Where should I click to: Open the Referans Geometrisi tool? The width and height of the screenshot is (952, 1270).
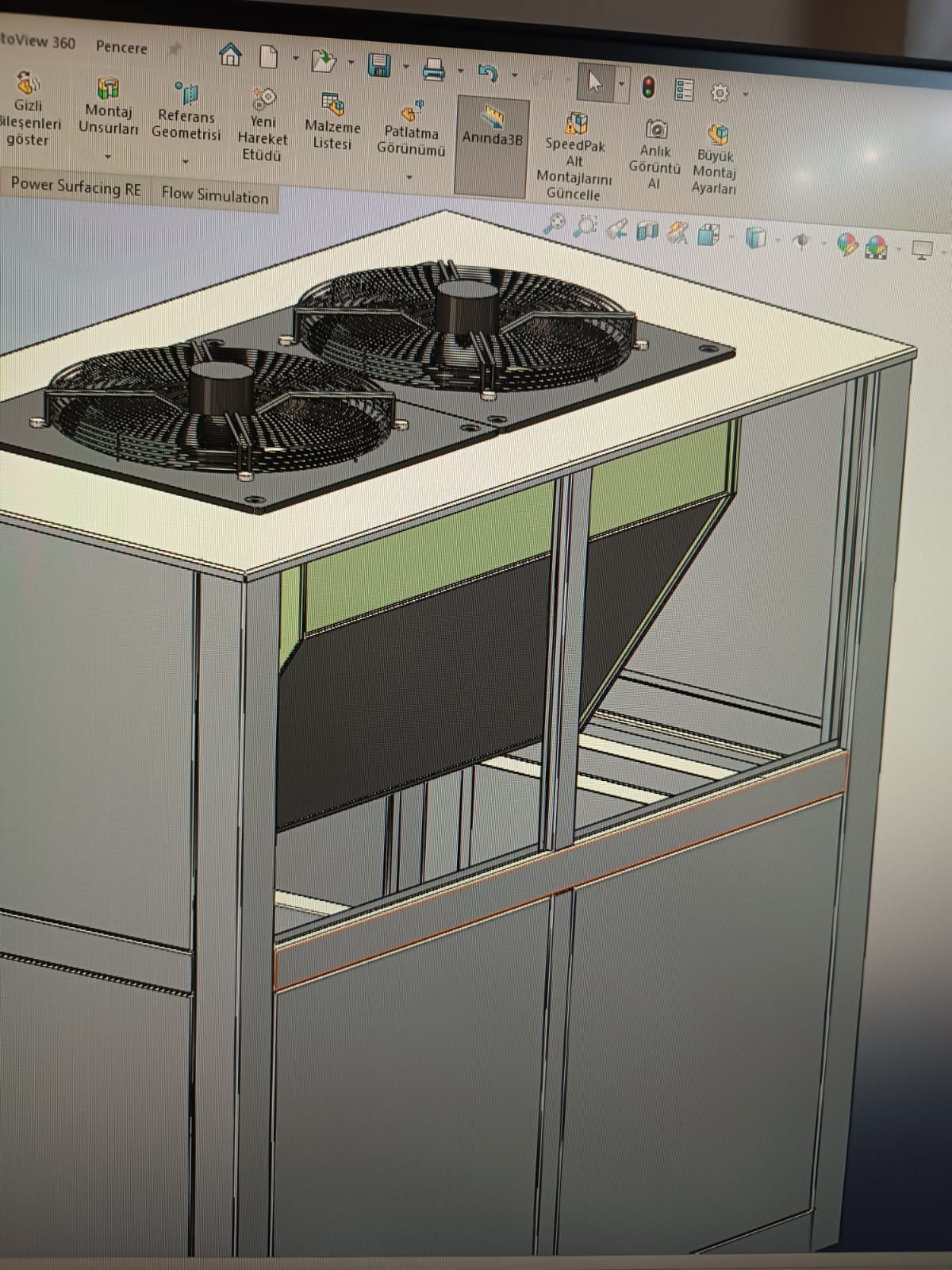coord(186,113)
